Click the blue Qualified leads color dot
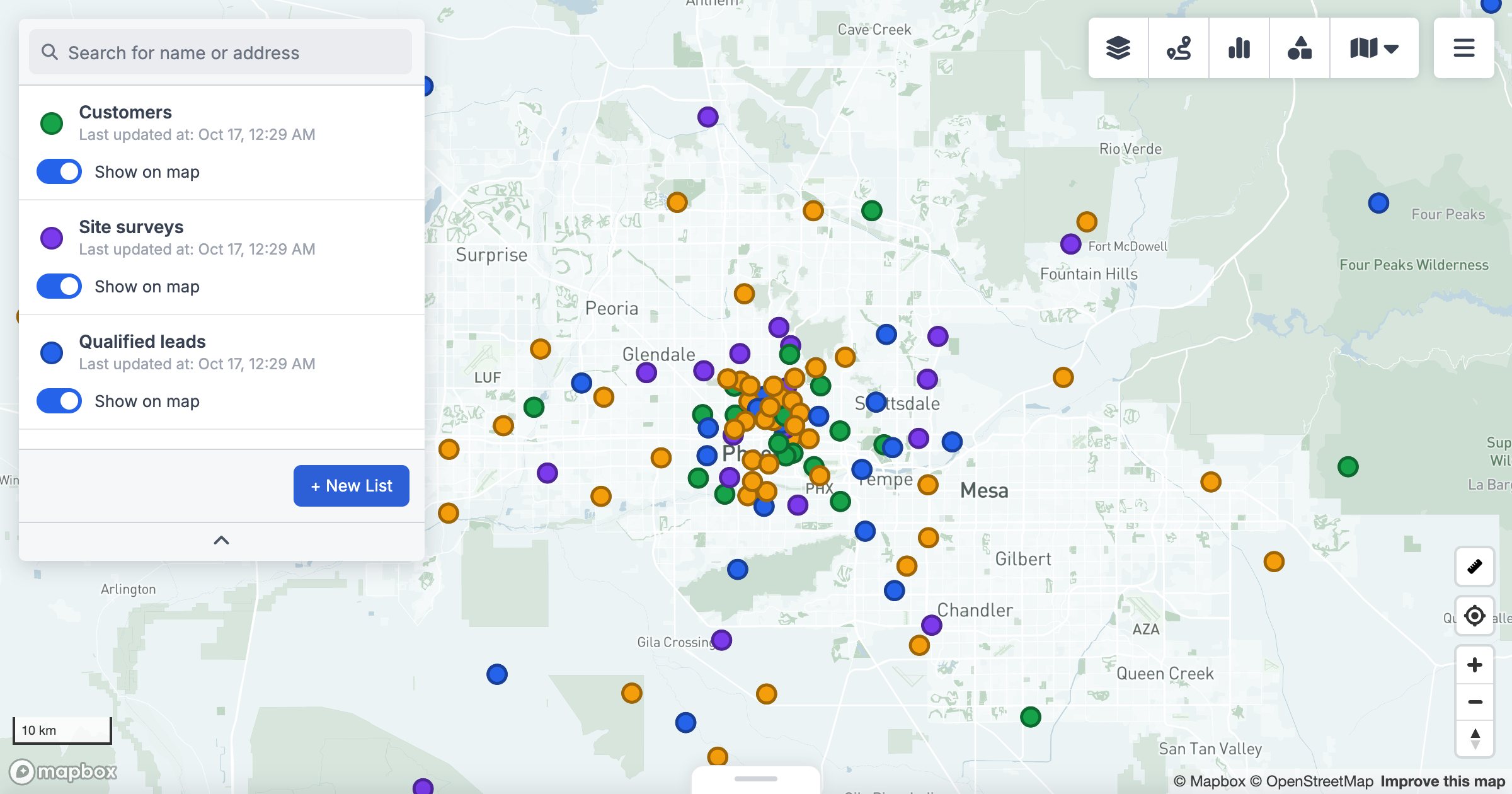 coord(52,352)
